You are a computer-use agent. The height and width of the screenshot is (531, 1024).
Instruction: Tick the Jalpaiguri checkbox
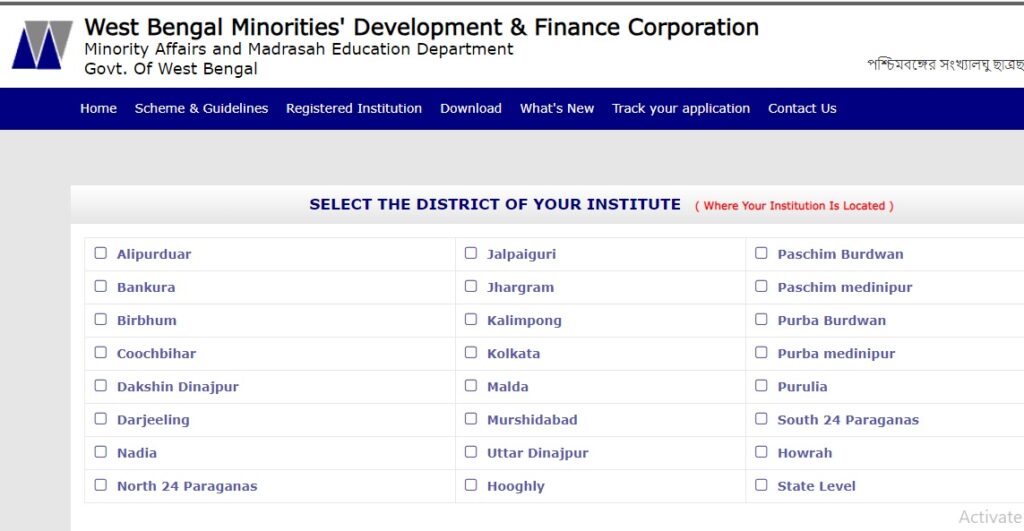(471, 253)
